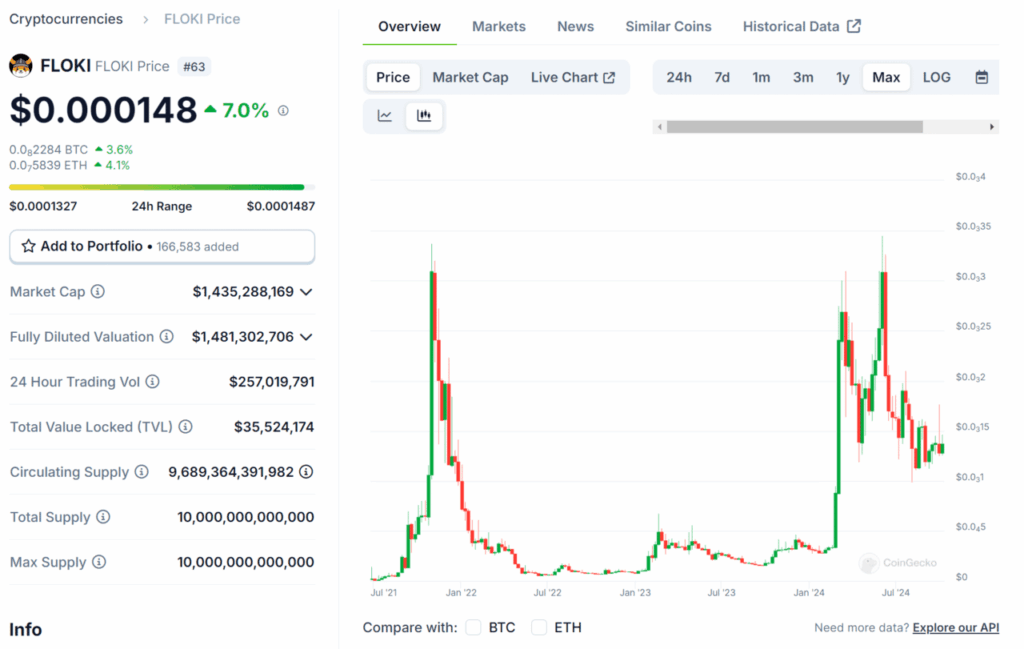Open the Similar Coins tab
Screen dimensions: 1024x649
[x=668, y=26]
